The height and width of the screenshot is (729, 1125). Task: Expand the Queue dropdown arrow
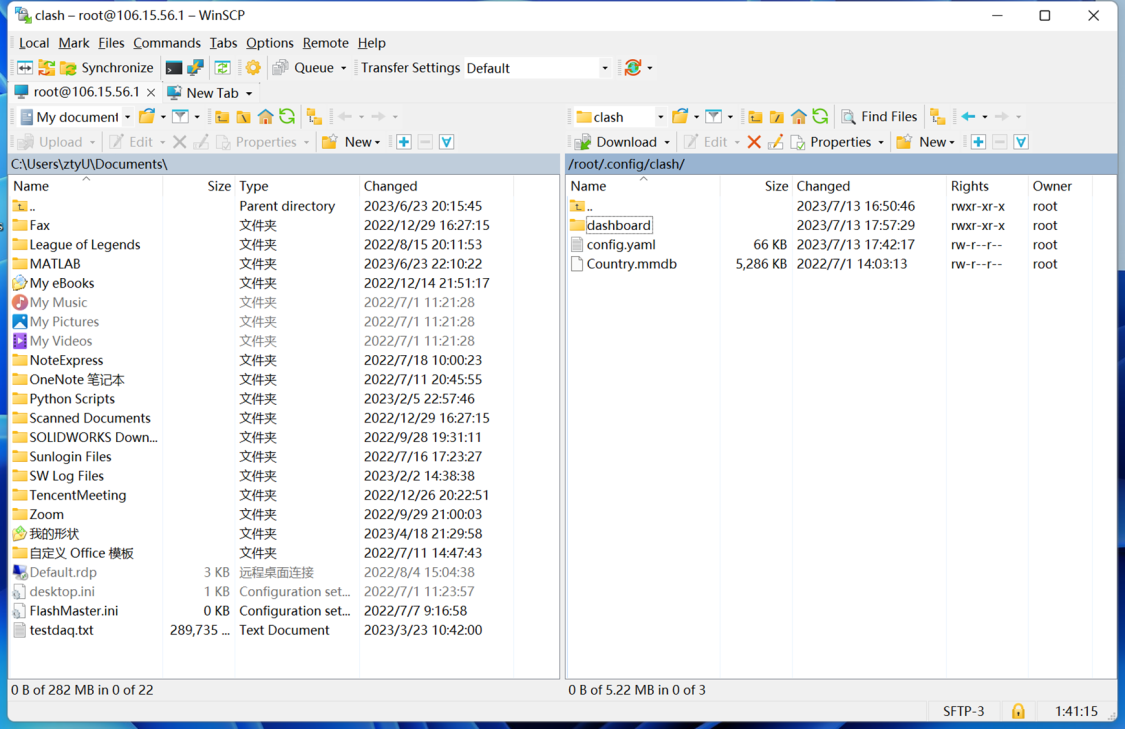[x=343, y=68]
